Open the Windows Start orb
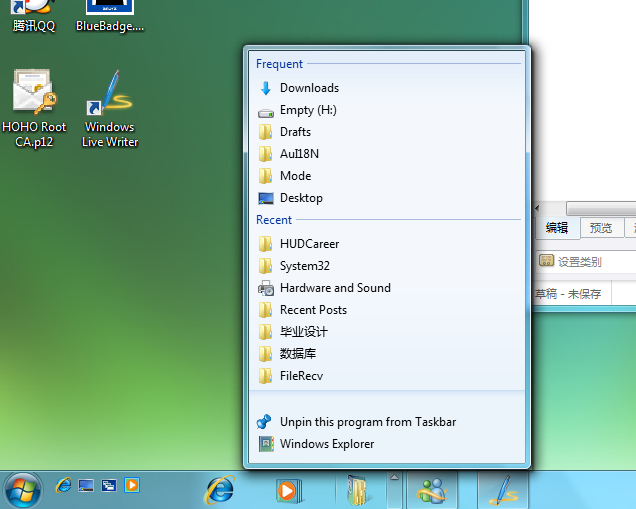The image size is (636, 509). click(23, 490)
